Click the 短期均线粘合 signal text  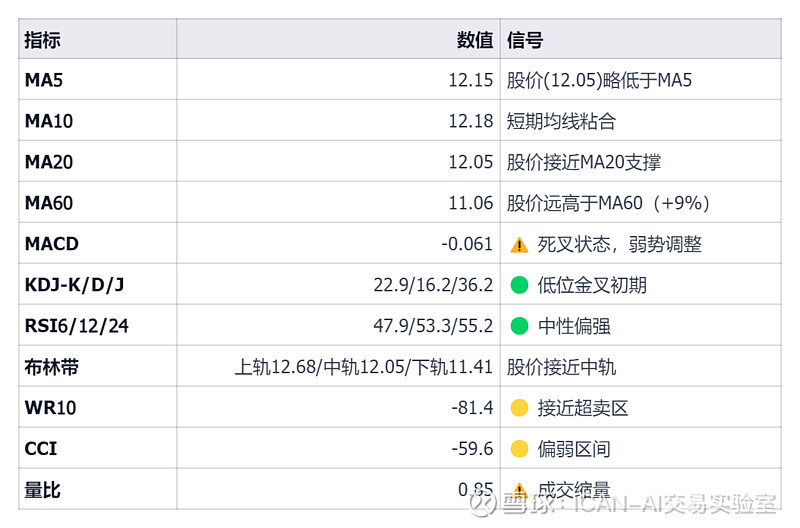click(x=561, y=121)
